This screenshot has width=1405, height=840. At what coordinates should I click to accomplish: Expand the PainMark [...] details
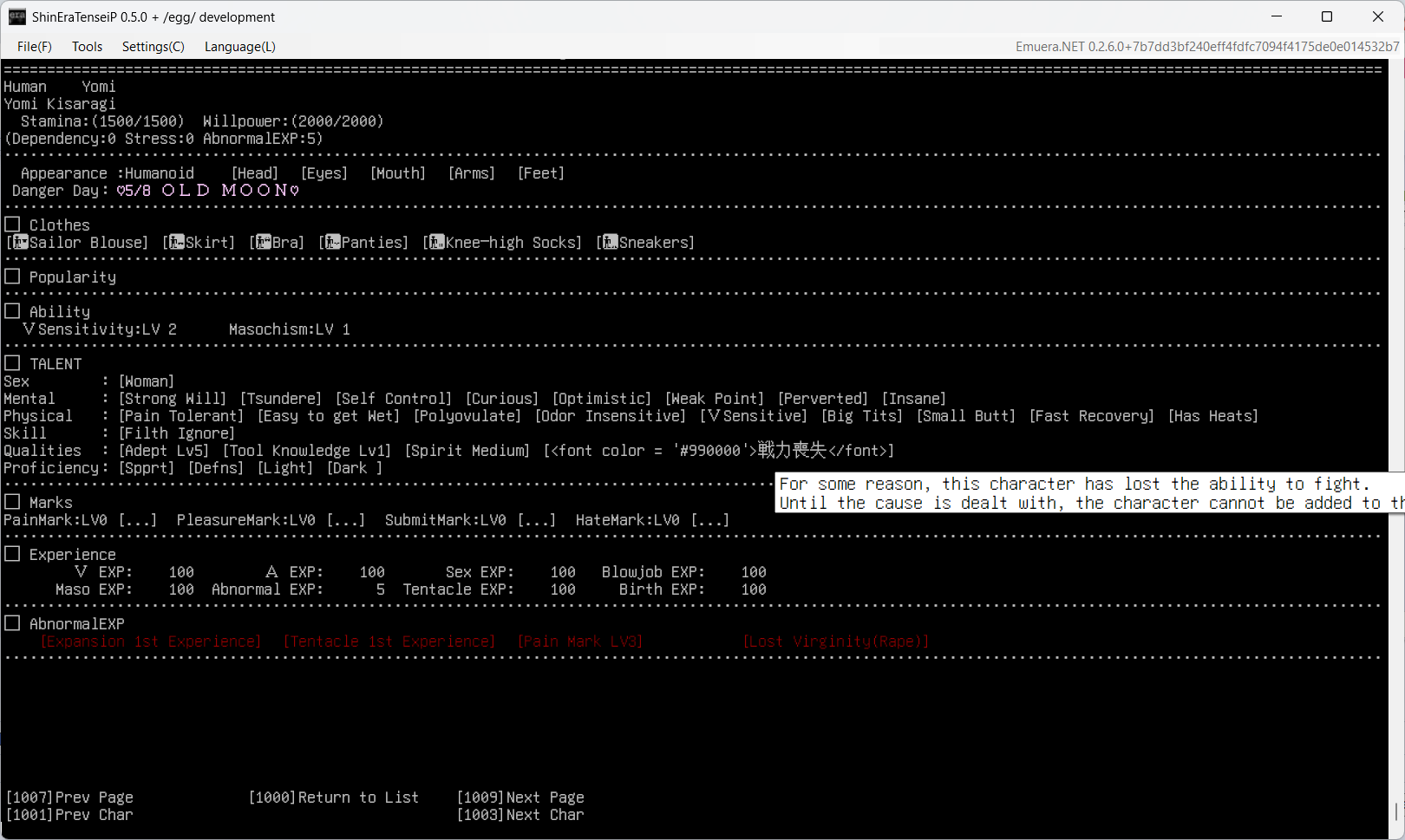138,520
